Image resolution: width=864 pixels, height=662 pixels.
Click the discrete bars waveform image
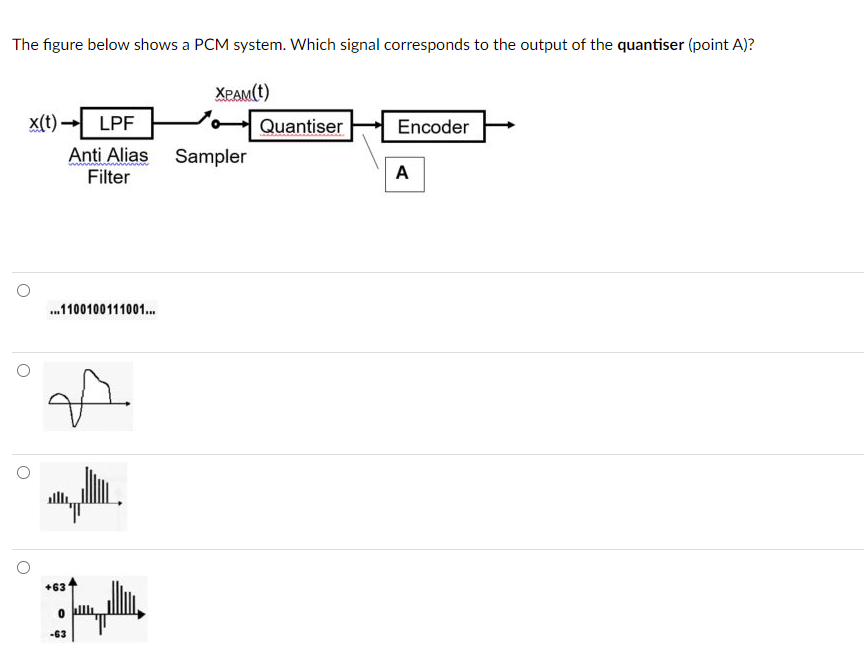tap(83, 494)
